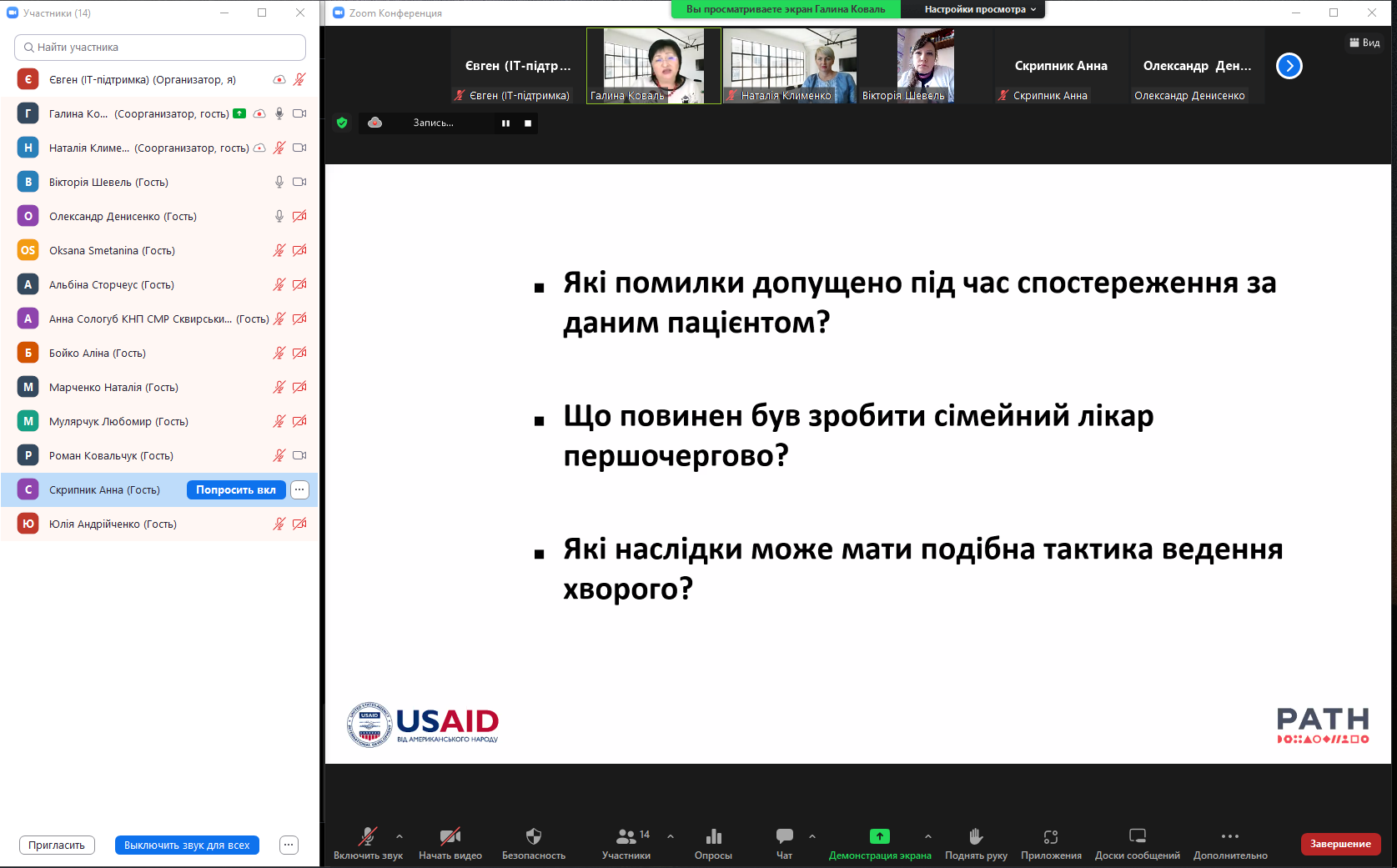Viewport: 1397px width, 868px height.
Task: Click the Поднять руку hand icon
Action: [x=976, y=836]
